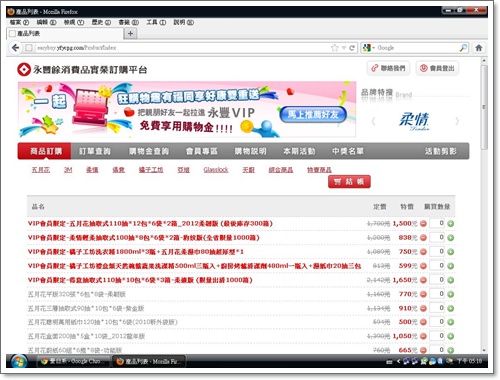Click the search magnifier icon
This screenshot has width=500, height=380.
463,48
